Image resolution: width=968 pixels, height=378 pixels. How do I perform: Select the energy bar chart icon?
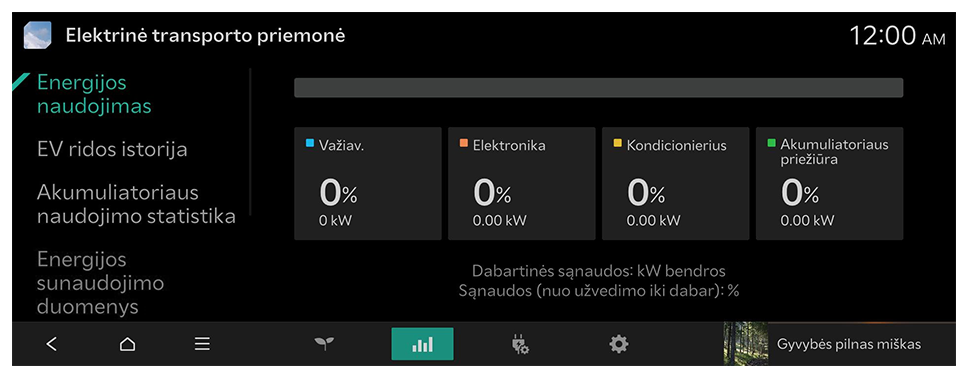pyautogui.click(x=422, y=344)
